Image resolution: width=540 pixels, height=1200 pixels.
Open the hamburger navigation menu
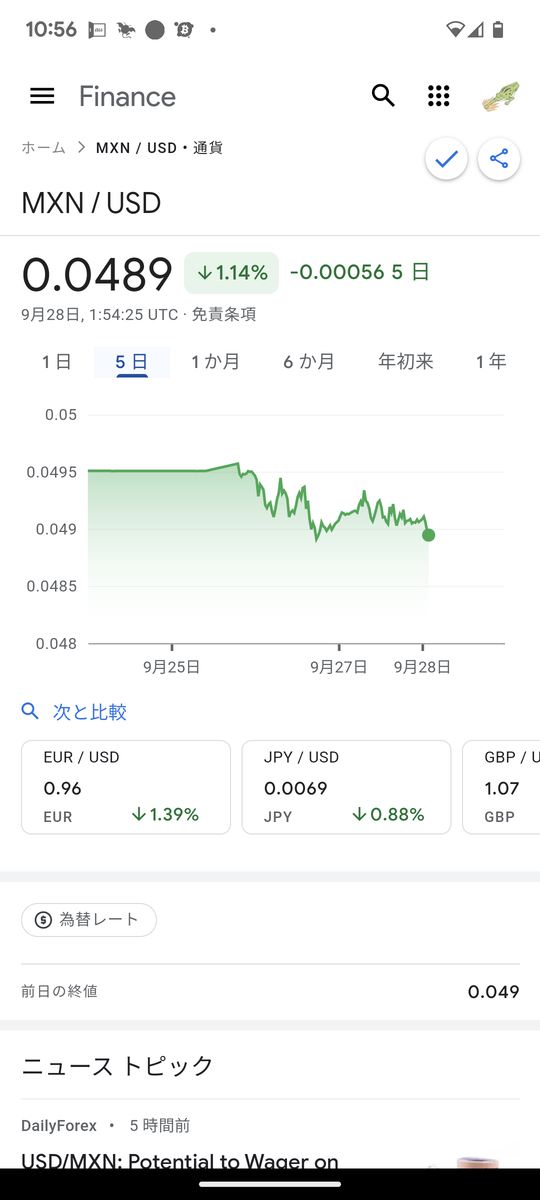point(42,96)
